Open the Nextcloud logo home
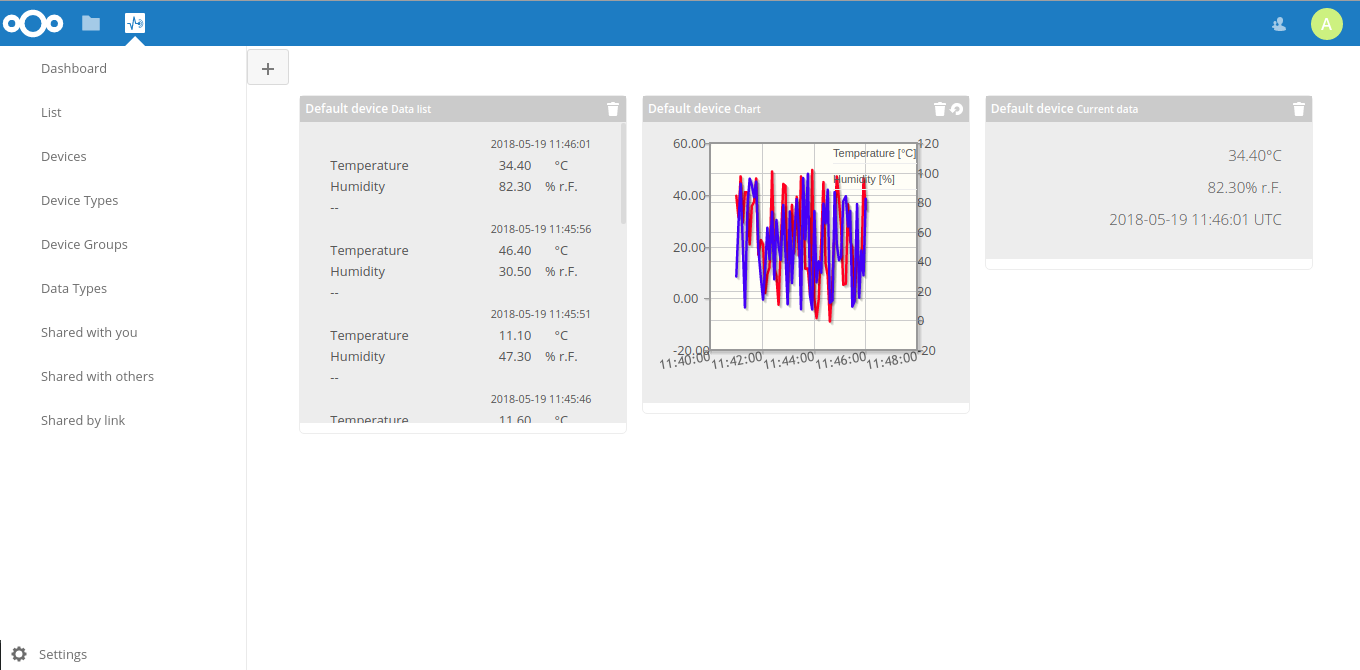The image size is (1360, 670). point(34,23)
